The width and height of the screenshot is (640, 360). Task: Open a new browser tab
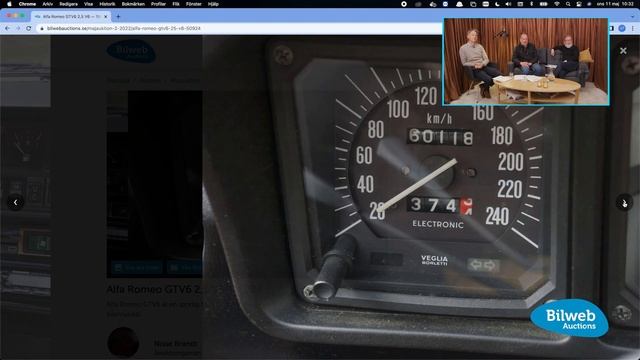pyautogui.click(x=118, y=16)
